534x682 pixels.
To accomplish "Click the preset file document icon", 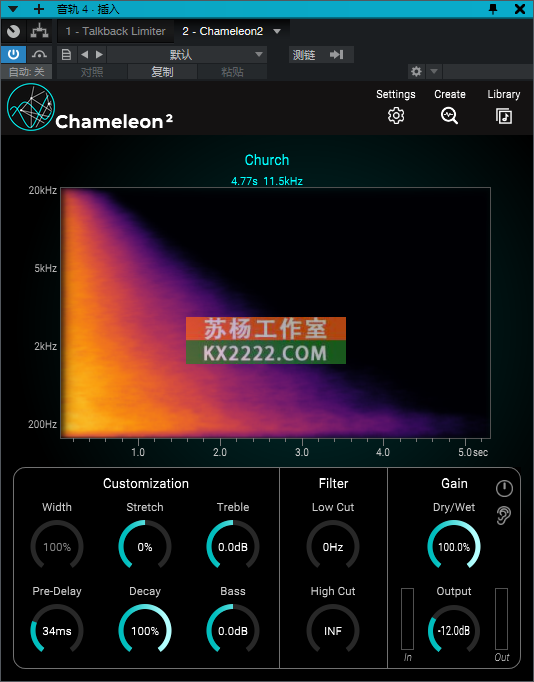I will [66, 55].
